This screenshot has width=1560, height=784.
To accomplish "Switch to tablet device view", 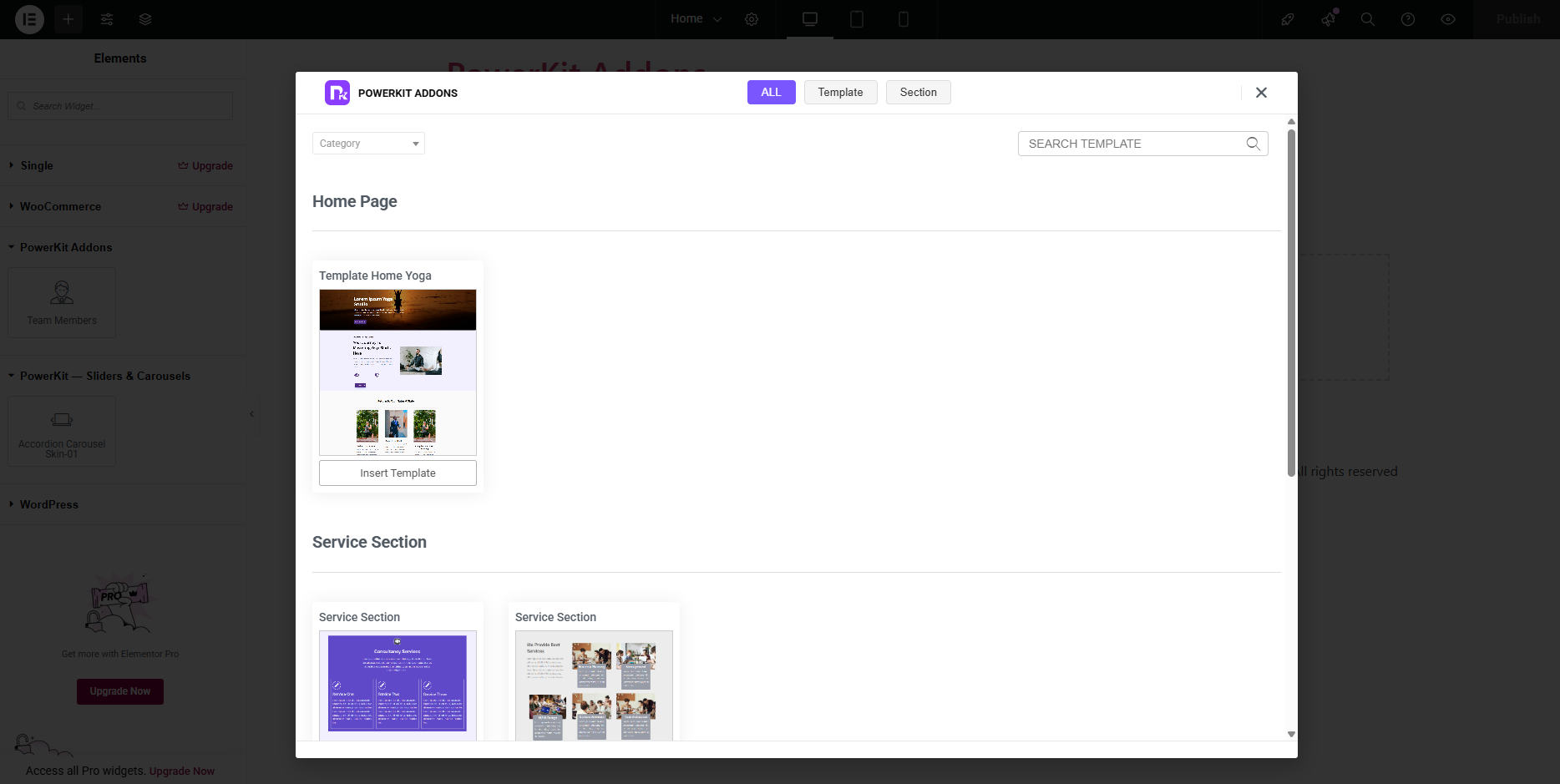I will pyautogui.click(x=857, y=19).
